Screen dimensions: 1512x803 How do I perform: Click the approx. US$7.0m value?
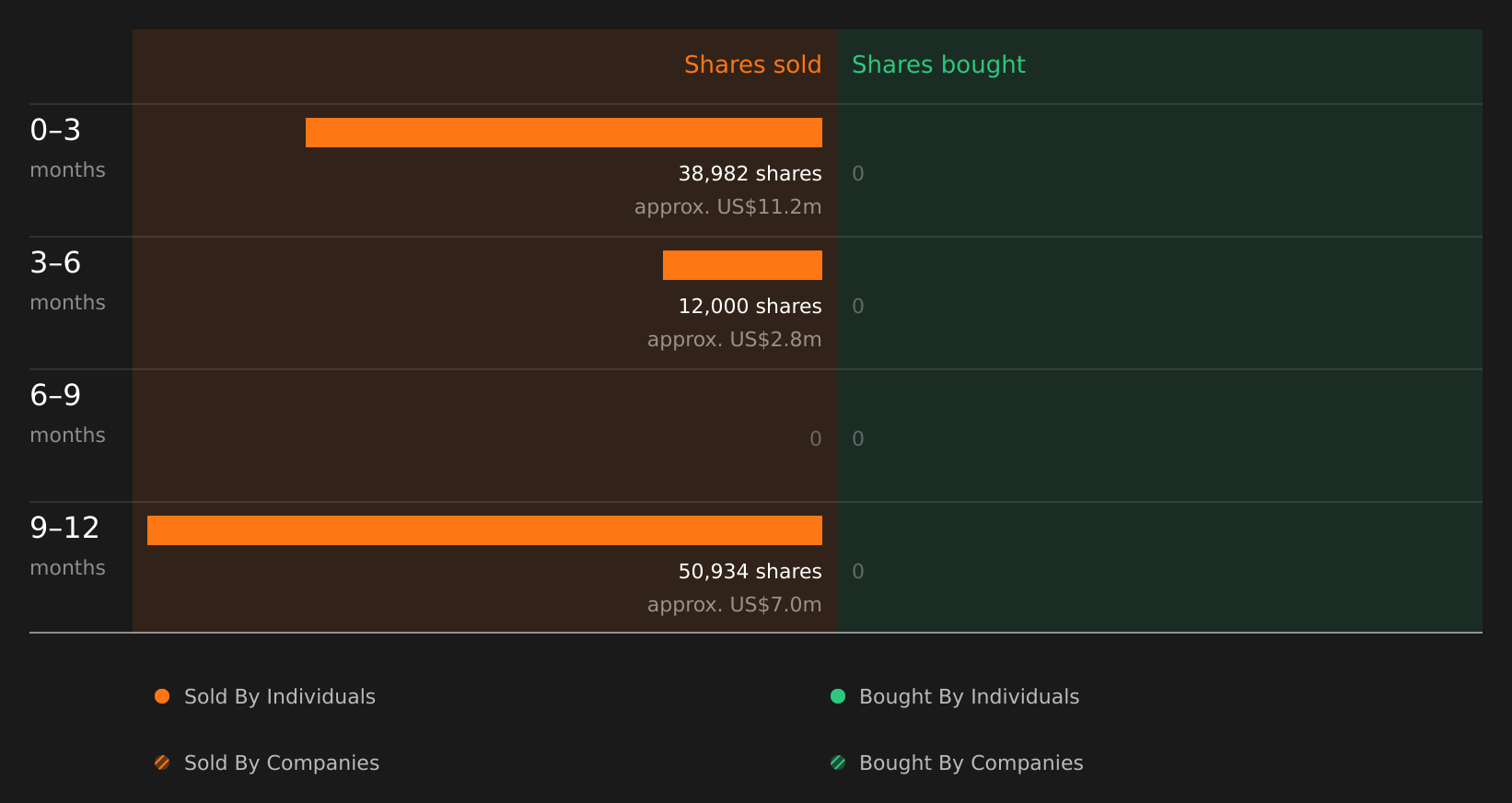coord(735,605)
